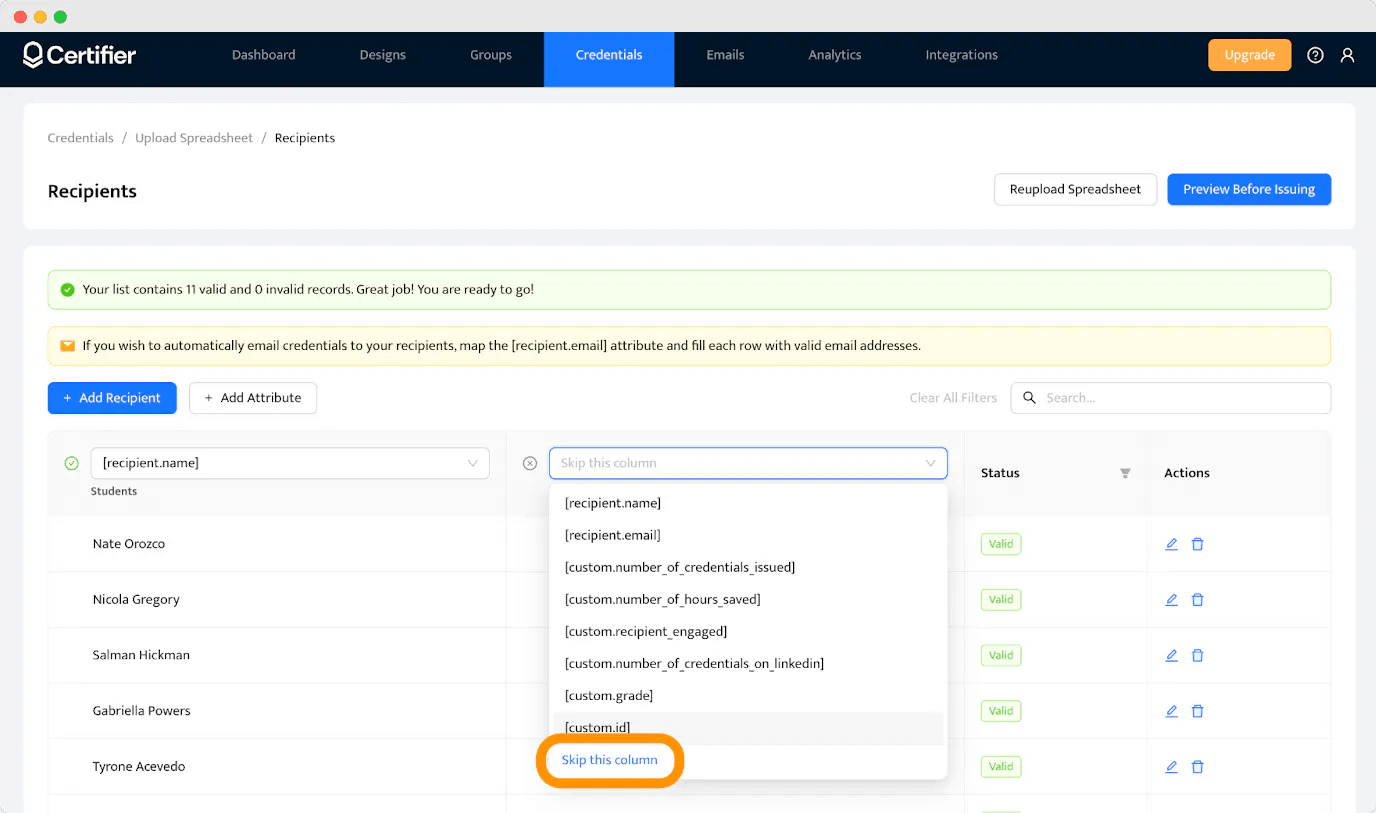Image resolution: width=1376 pixels, height=813 pixels.
Task: Click the Add Attribute button
Action: coord(253,398)
